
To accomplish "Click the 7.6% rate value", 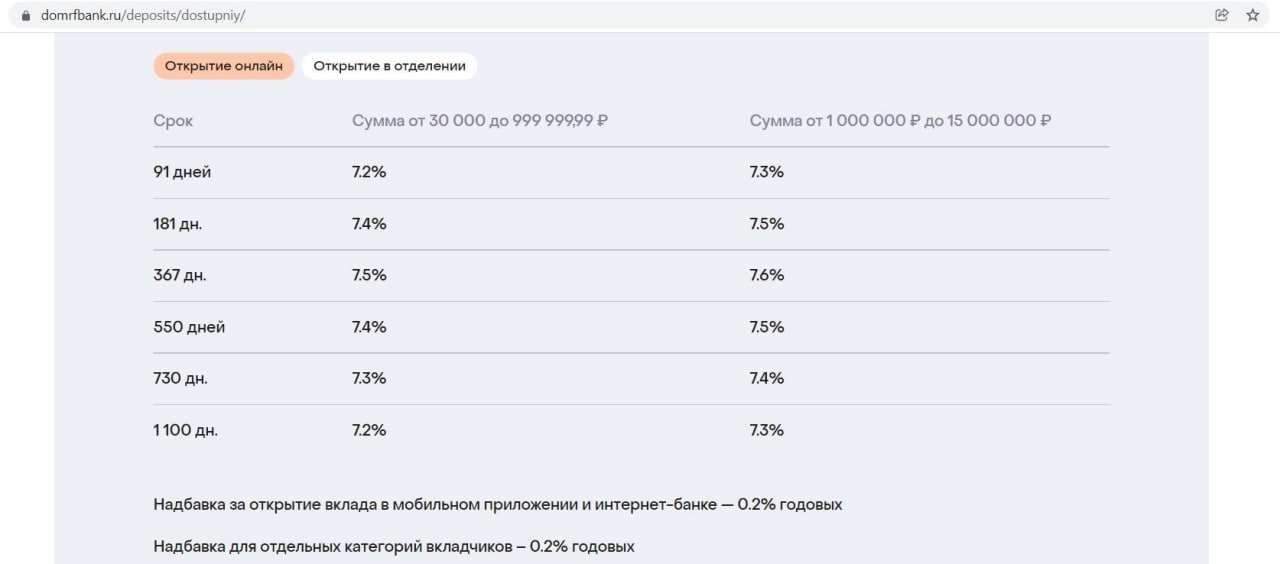I will pos(766,275).
